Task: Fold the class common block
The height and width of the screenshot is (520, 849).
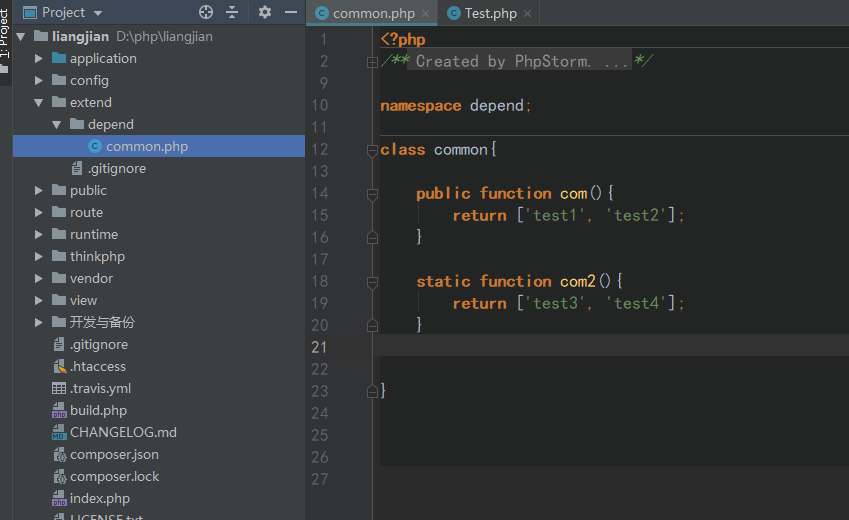Action: tap(372, 150)
